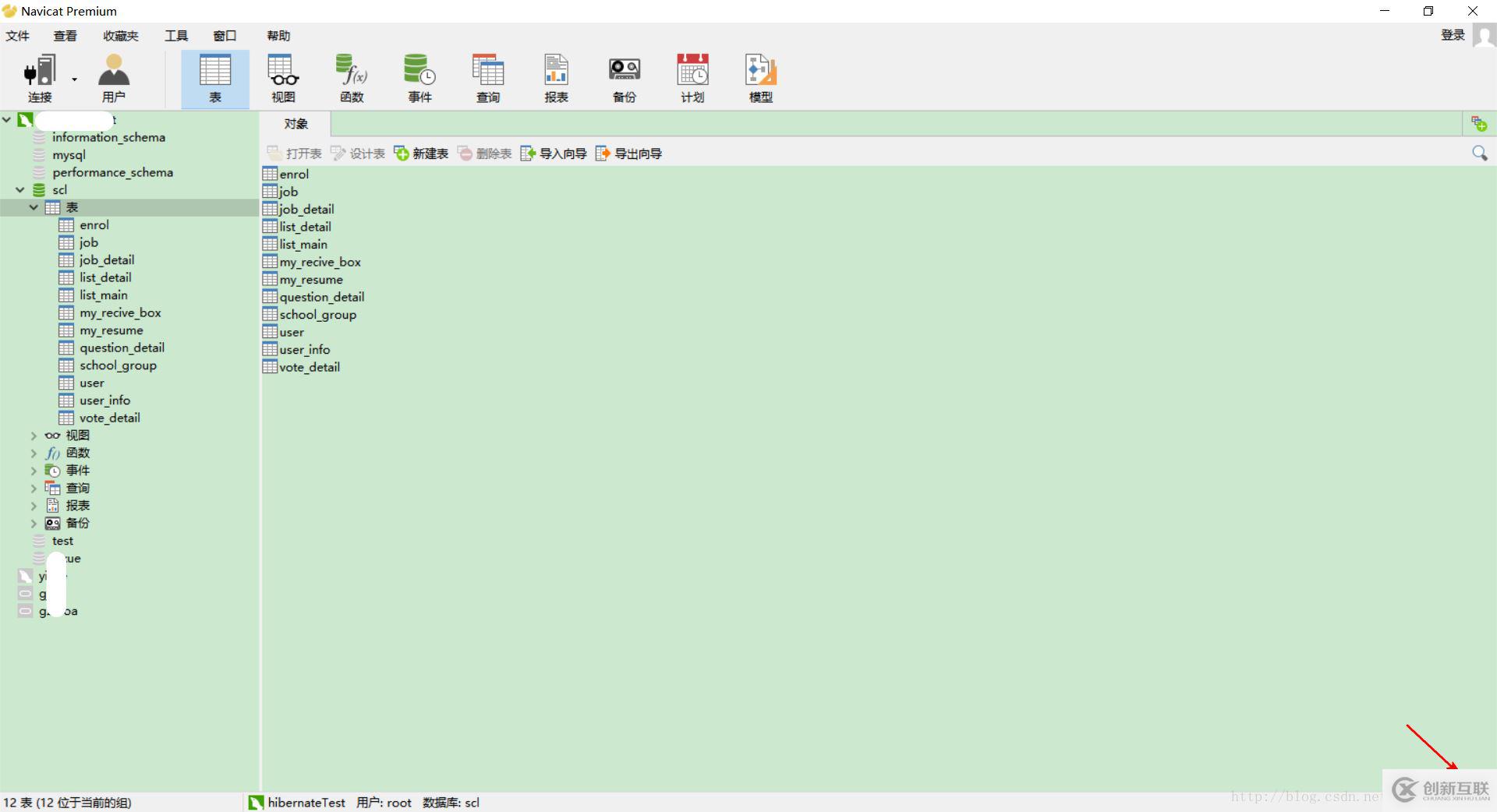Viewport: 1497px width, 812px height.
Task: Click the 设计表 button
Action: (358, 154)
